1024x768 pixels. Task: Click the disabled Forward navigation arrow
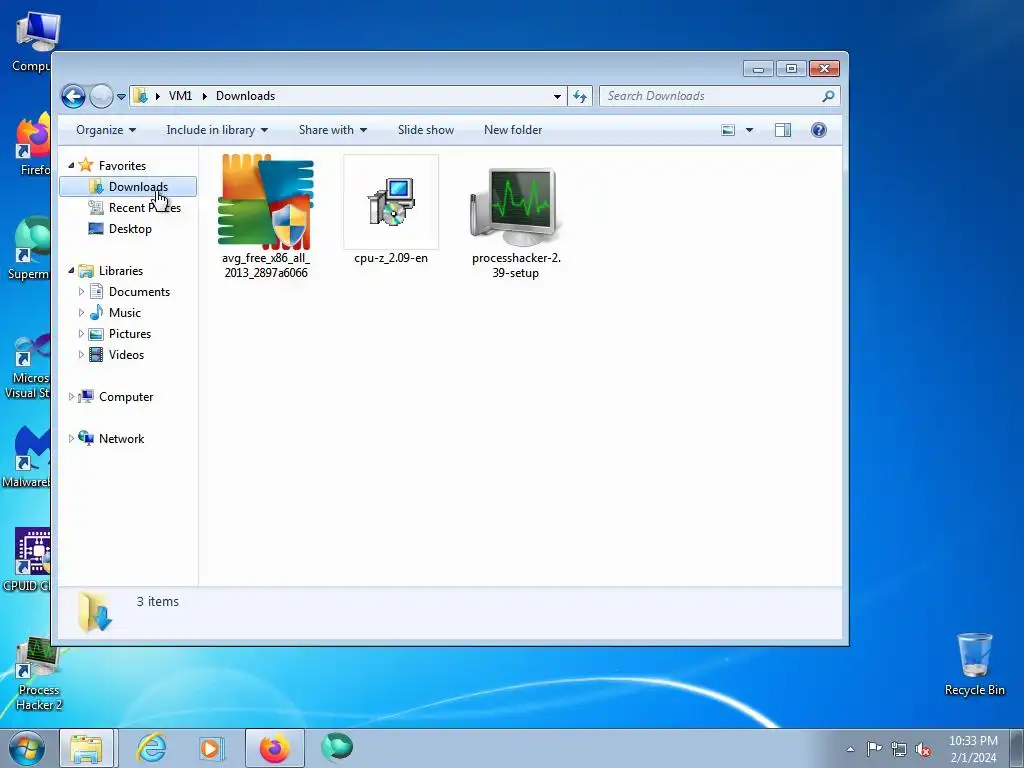click(101, 97)
